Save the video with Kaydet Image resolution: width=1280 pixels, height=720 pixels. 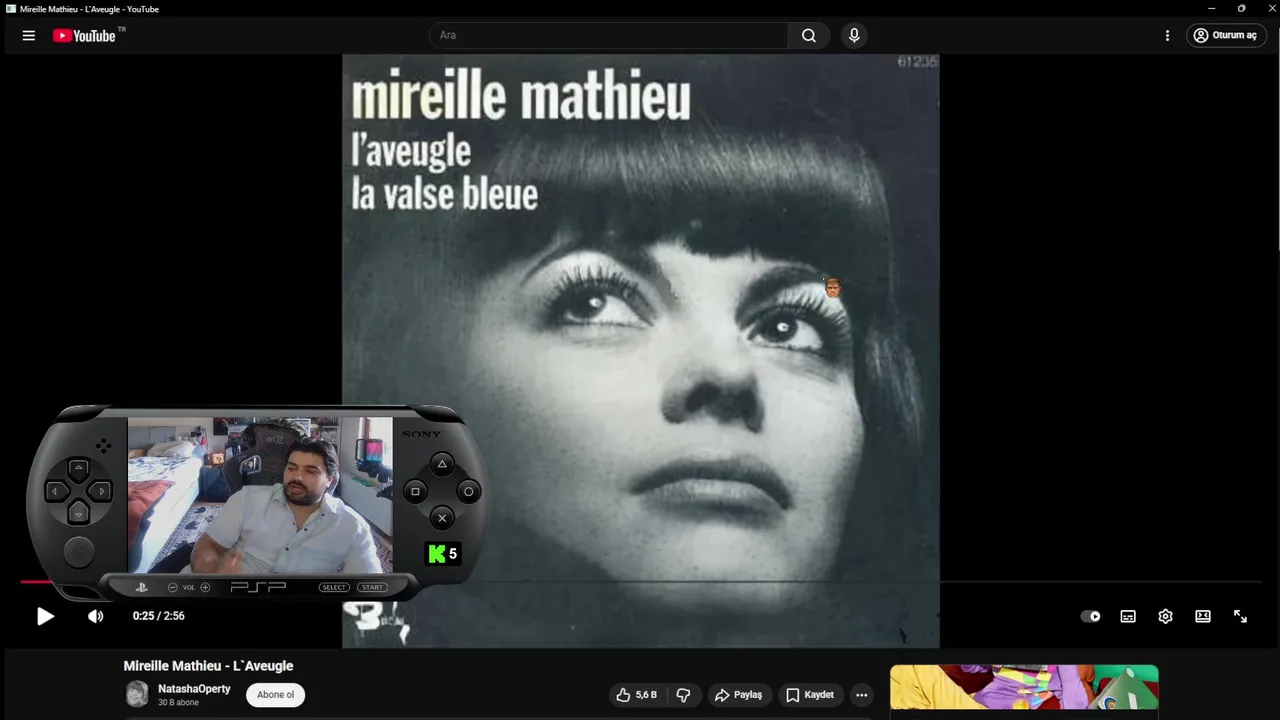(x=810, y=695)
